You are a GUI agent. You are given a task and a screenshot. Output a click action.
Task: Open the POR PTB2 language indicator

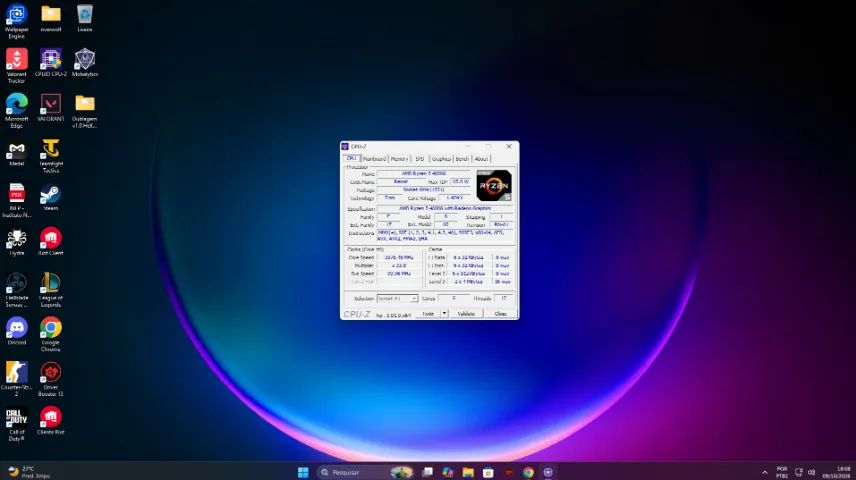(782, 472)
